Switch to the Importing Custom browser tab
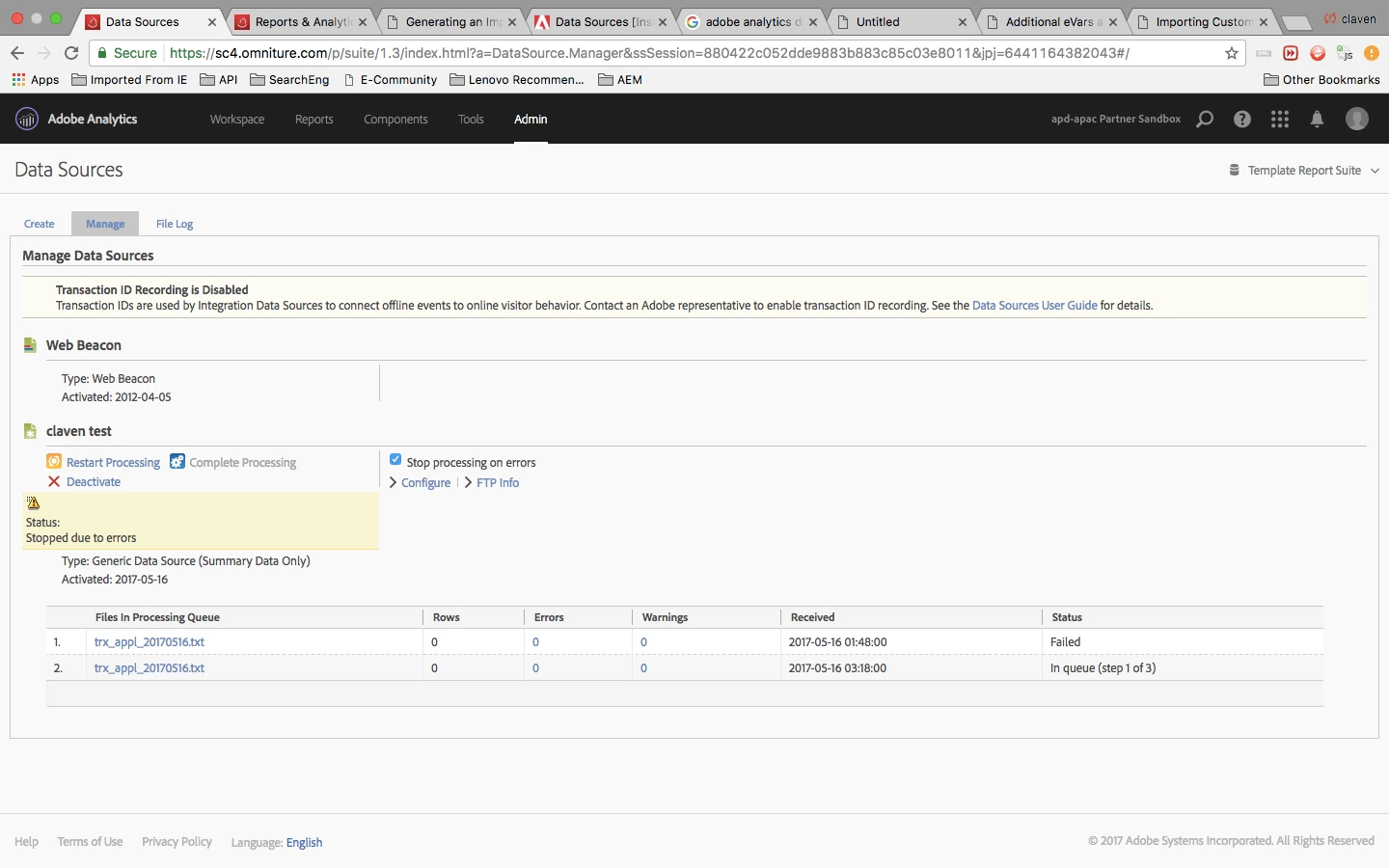The height and width of the screenshot is (868, 1389). click(1204, 22)
